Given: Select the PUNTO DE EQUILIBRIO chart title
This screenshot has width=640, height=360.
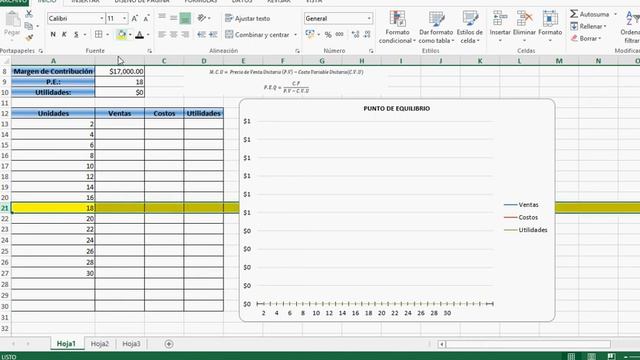Looking at the screenshot, I should coord(396,109).
